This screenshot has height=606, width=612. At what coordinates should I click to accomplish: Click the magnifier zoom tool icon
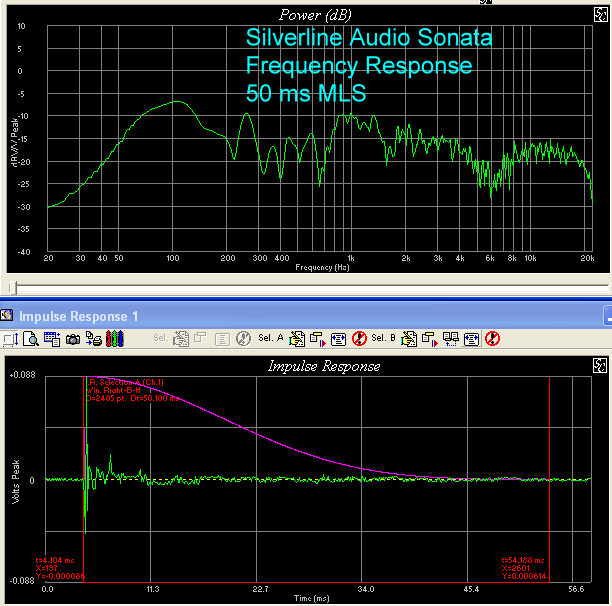click(x=31, y=339)
